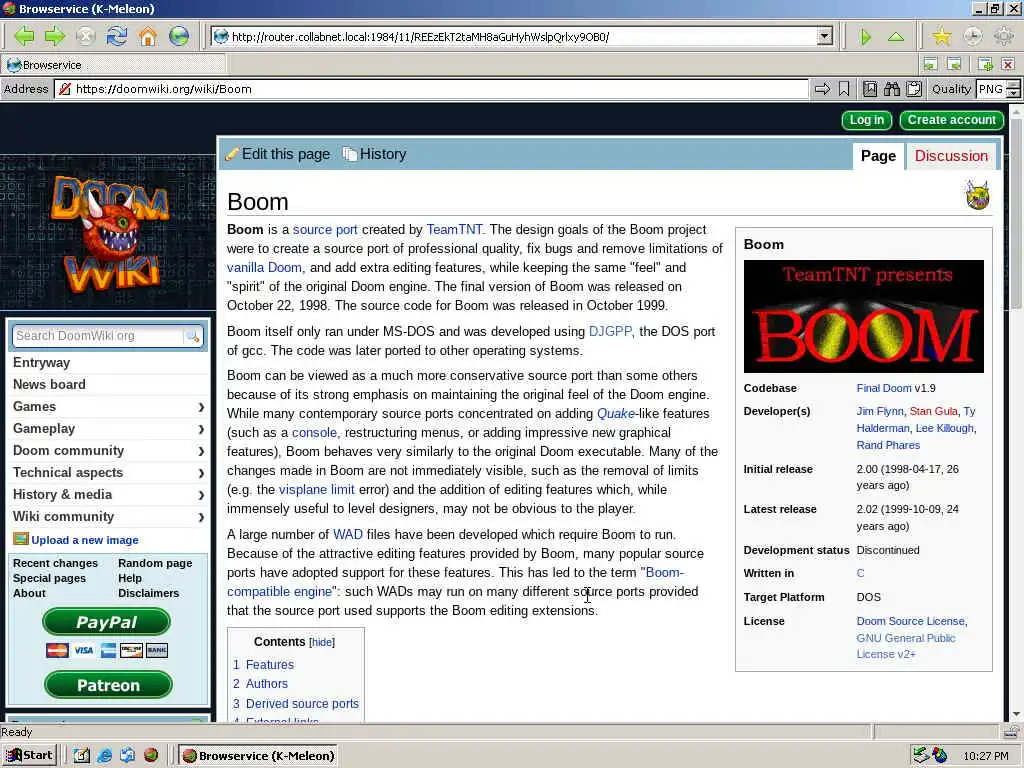Hide the Contents table
The image size is (1024, 768).
[322, 643]
